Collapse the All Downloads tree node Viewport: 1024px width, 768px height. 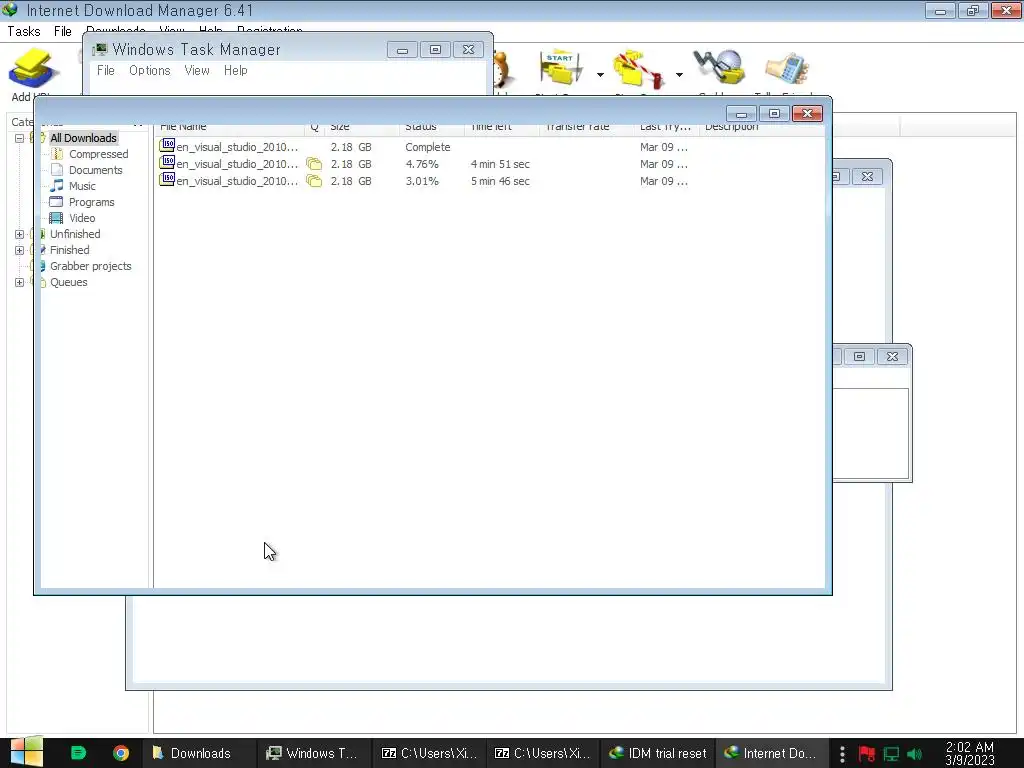pyautogui.click(x=20, y=138)
